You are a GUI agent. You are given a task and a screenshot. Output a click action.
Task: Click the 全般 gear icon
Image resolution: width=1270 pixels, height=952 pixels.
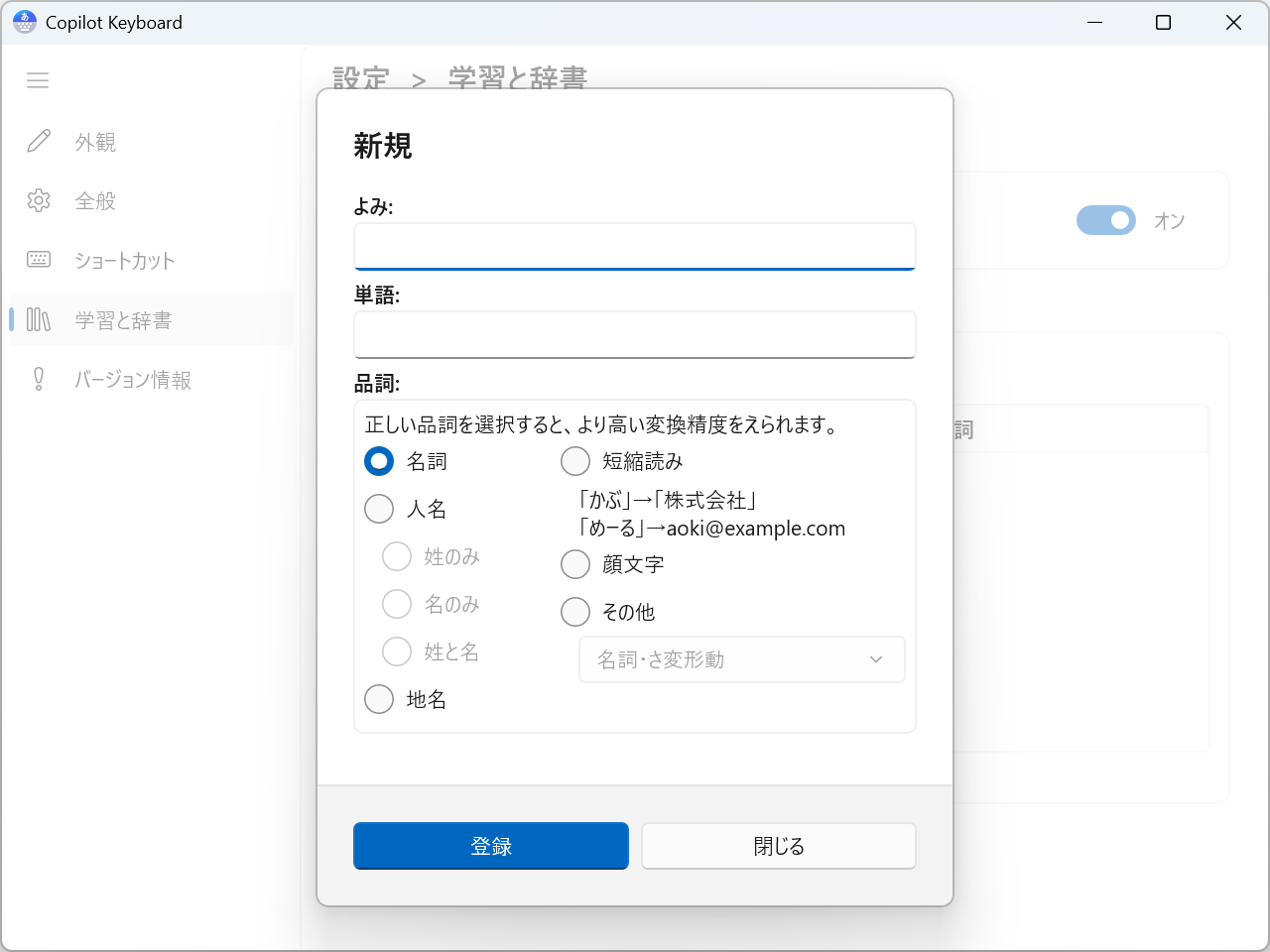click(x=38, y=200)
